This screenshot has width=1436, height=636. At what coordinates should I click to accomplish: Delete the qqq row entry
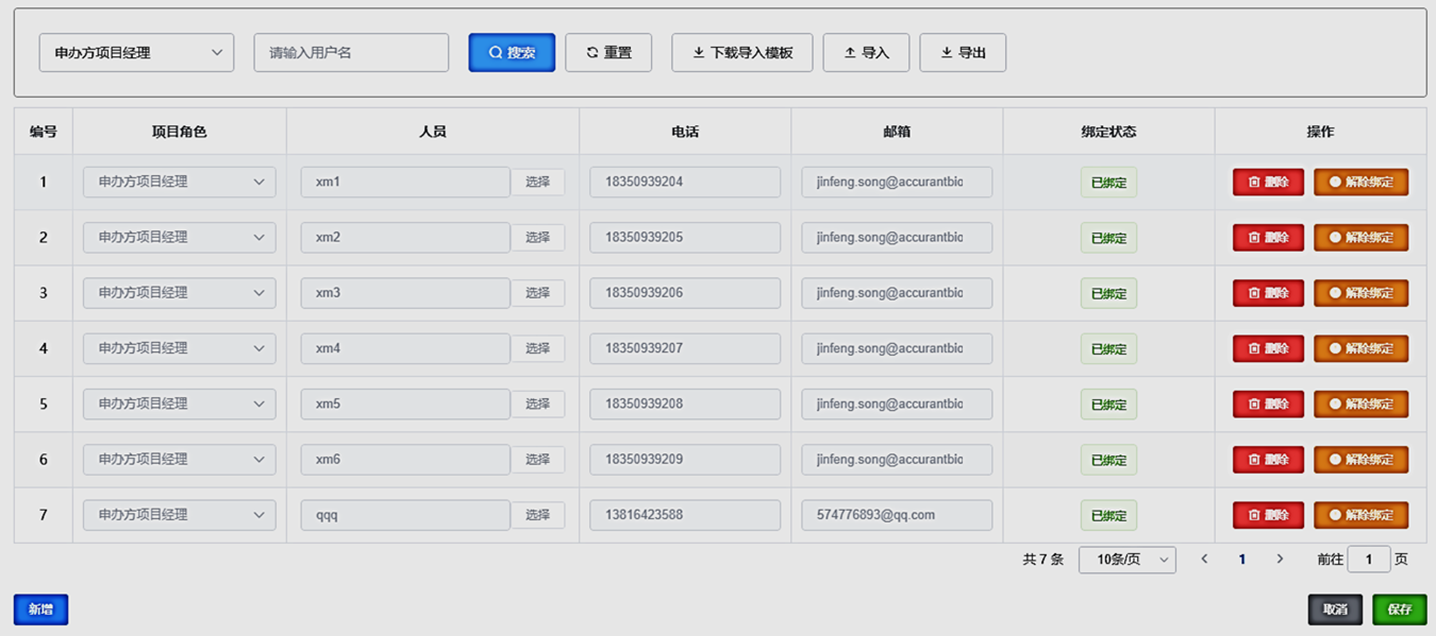(1267, 515)
